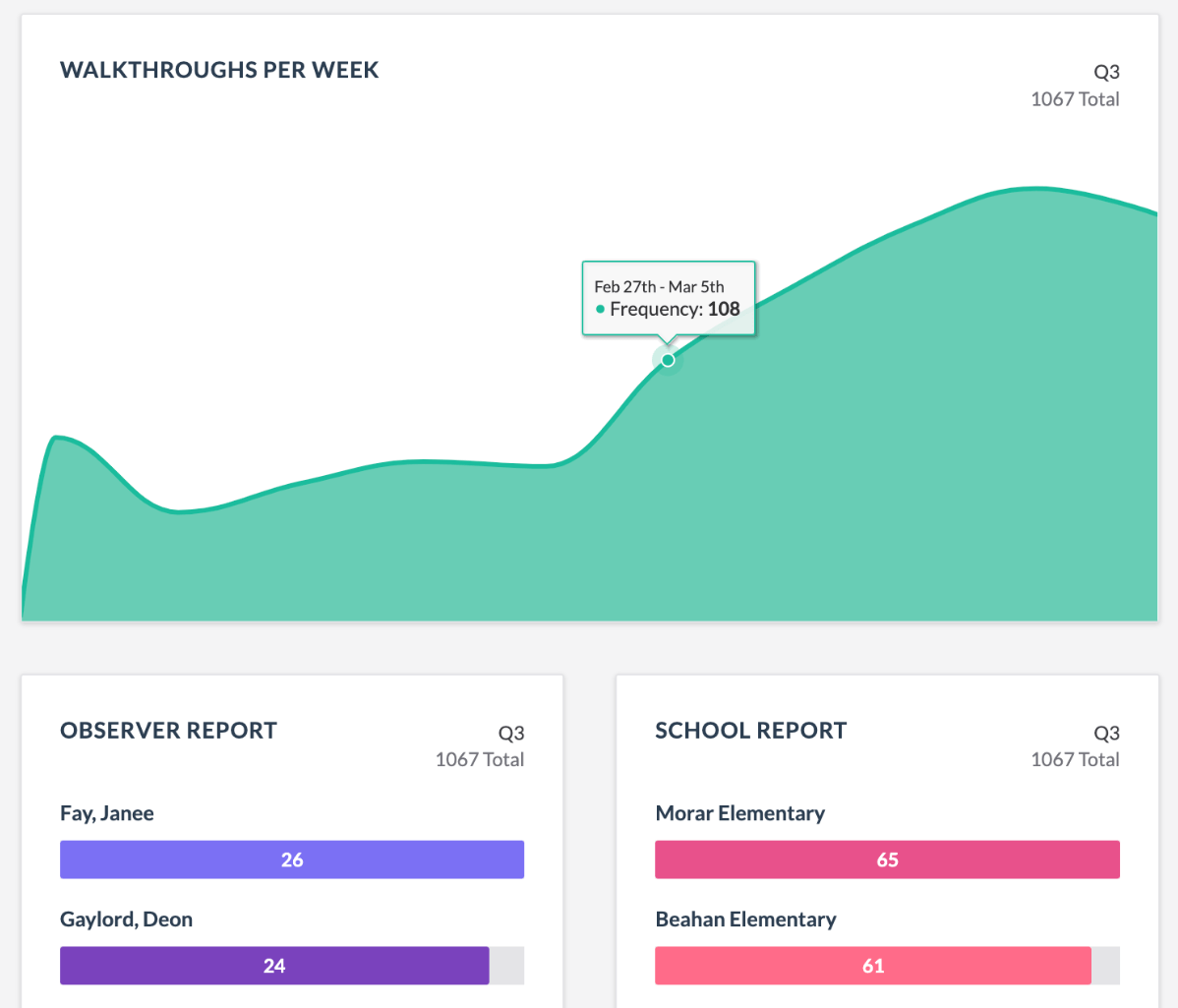Open the Observer Report heading
Screen dimensions: 1178x1008
pyautogui.click(x=168, y=731)
